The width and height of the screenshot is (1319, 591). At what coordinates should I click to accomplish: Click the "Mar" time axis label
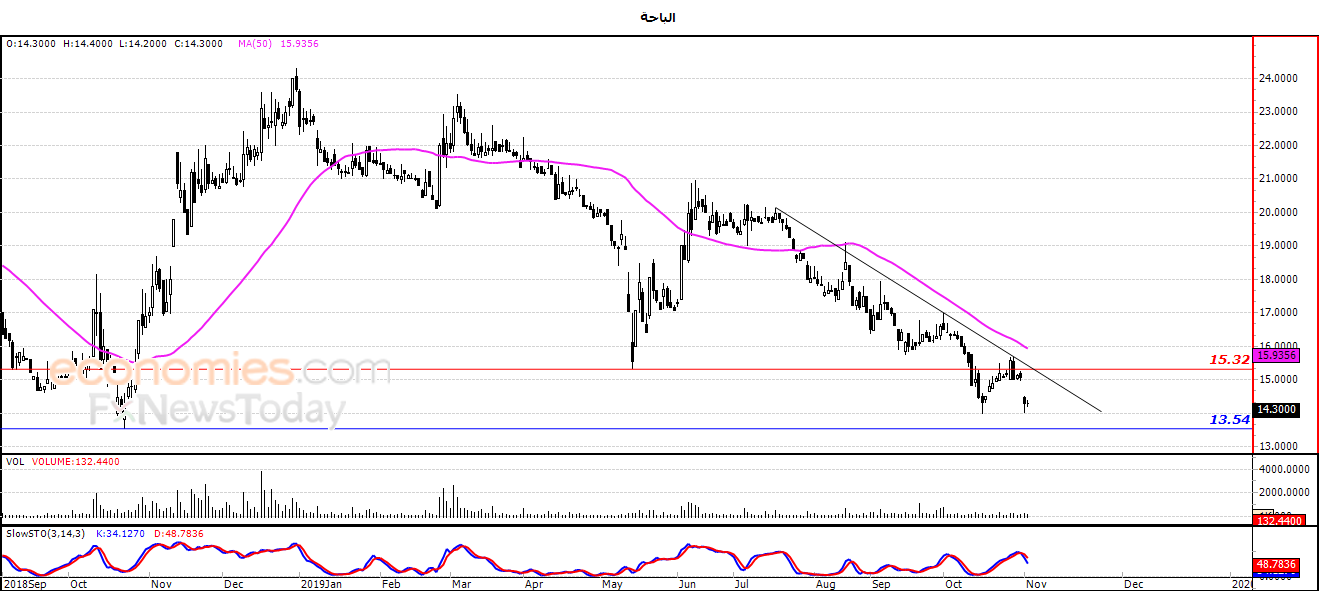tap(460, 583)
